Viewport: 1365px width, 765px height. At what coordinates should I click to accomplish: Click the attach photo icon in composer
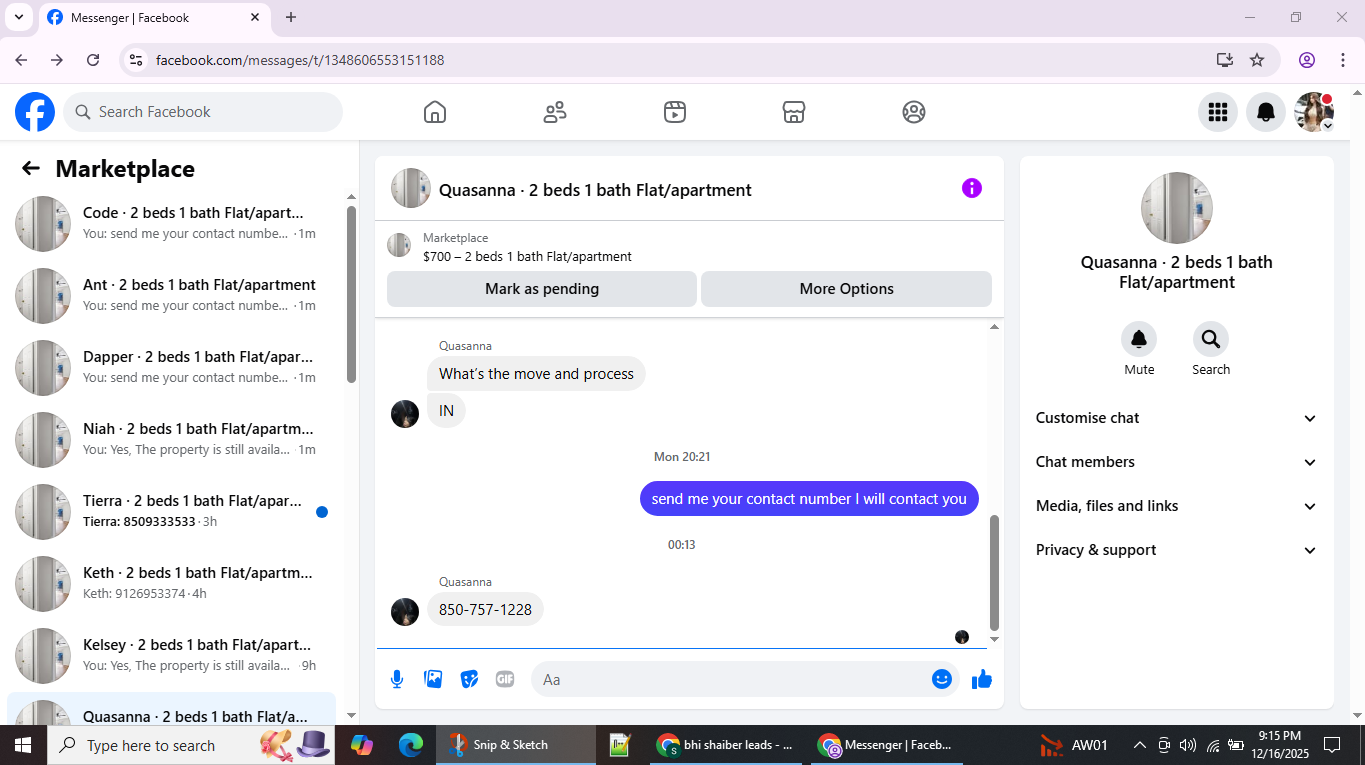(433, 680)
